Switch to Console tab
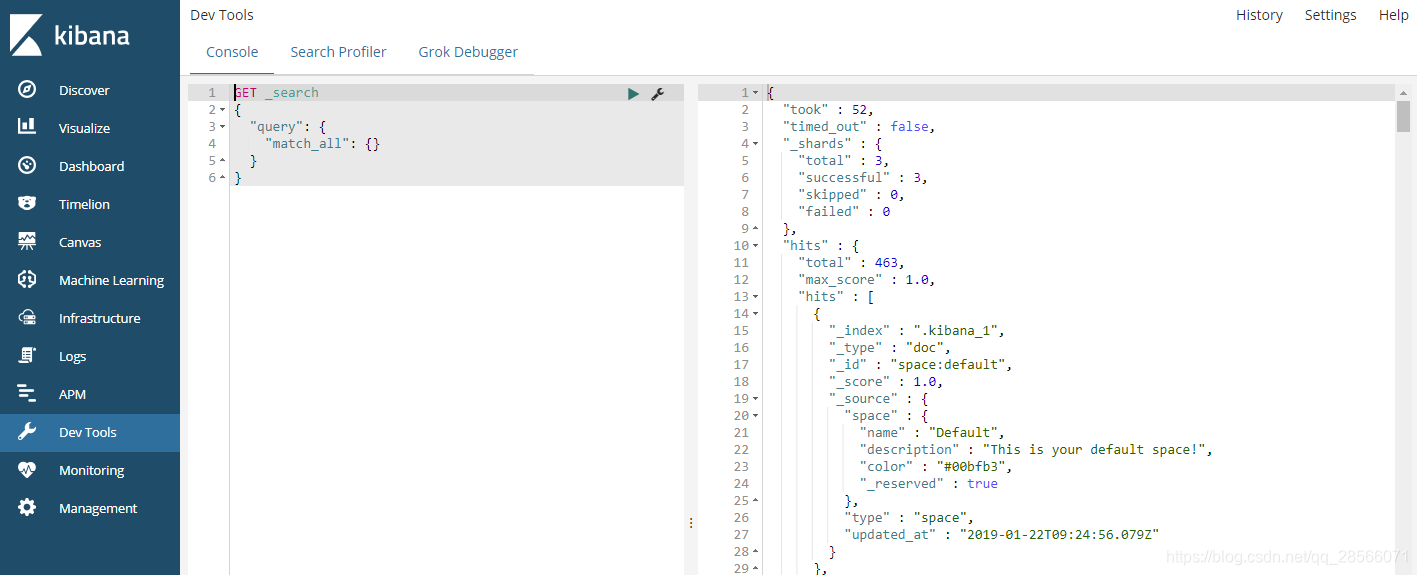1417x575 pixels. pos(232,52)
